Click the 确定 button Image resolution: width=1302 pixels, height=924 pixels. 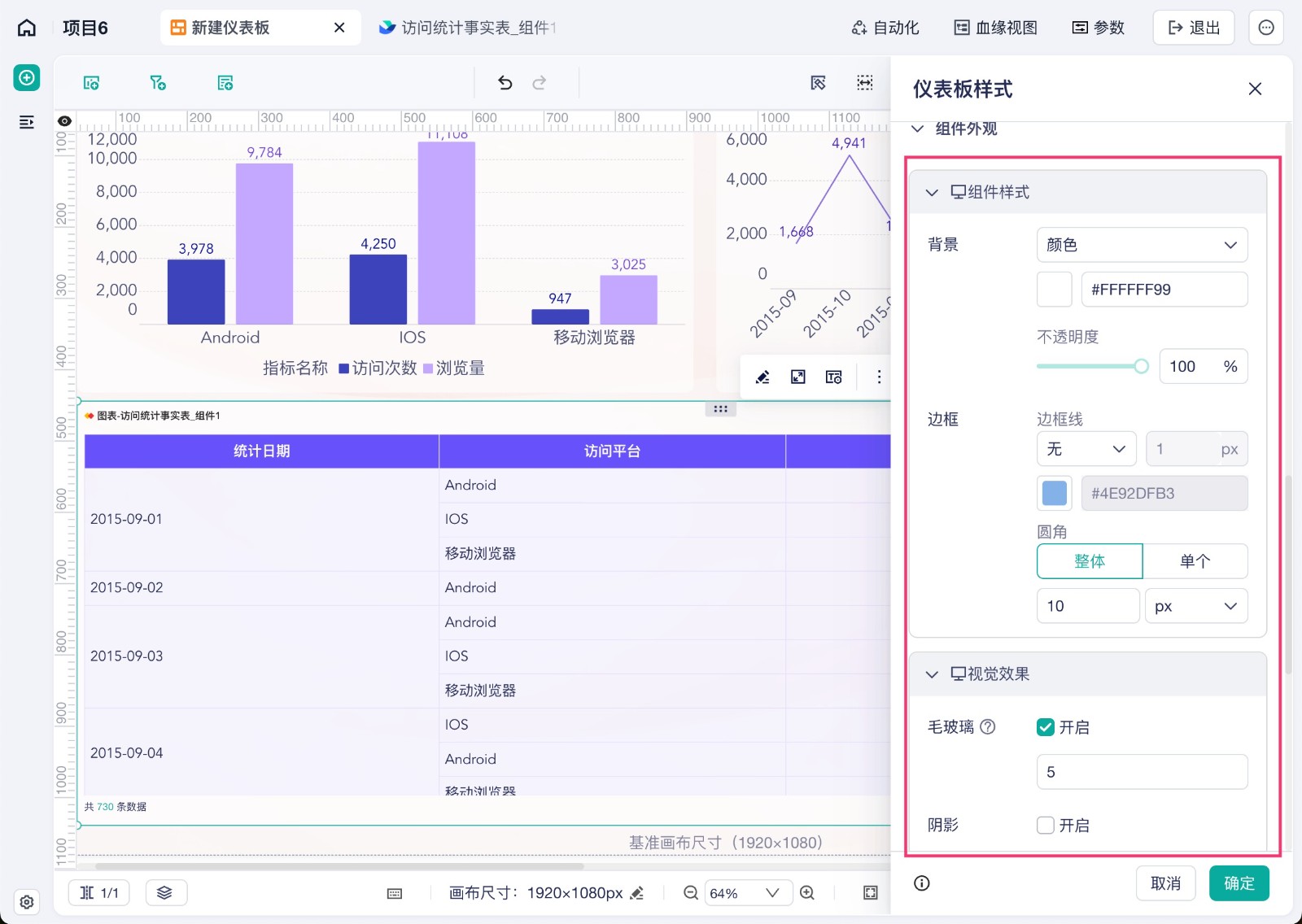(1239, 883)
